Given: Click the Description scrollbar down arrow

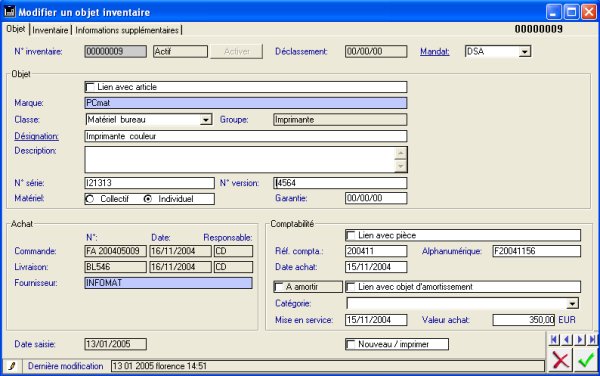Looking at the screenshot, I should (x=400, y=166).
